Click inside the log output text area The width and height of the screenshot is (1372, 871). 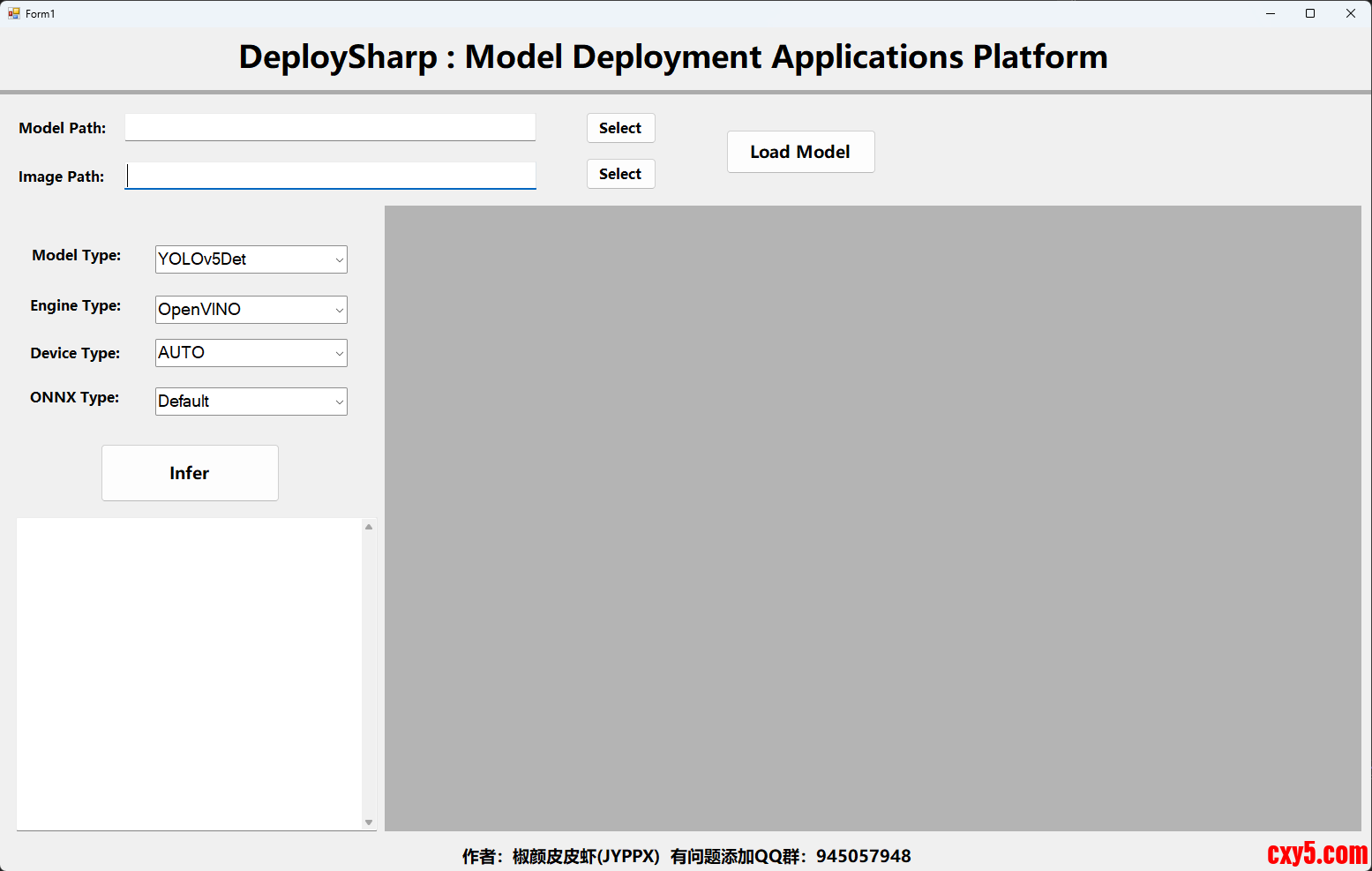[189, 673]
